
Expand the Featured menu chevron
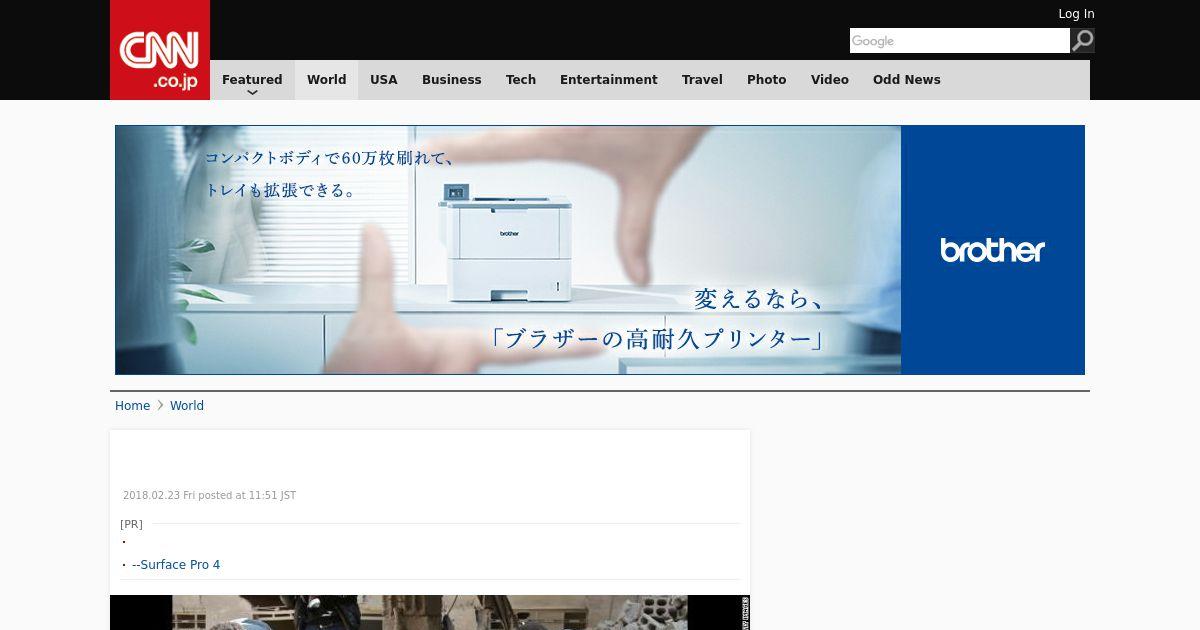tap(252, 92)
